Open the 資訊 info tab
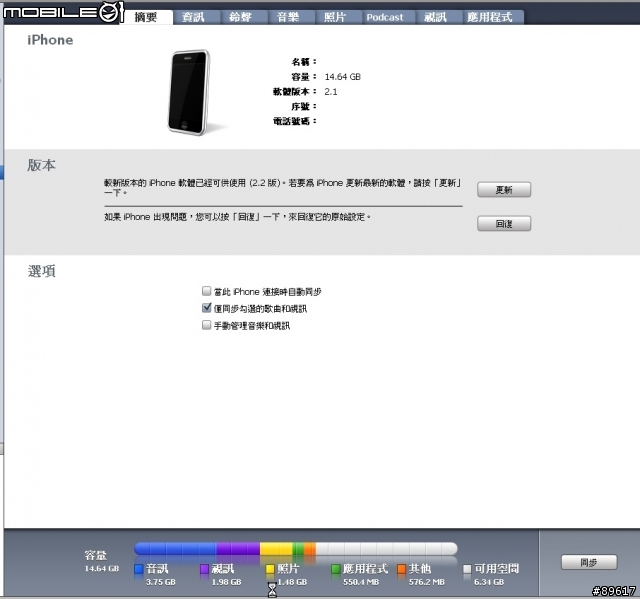Viewport: 640px width, 599px height. click(193, 17)
